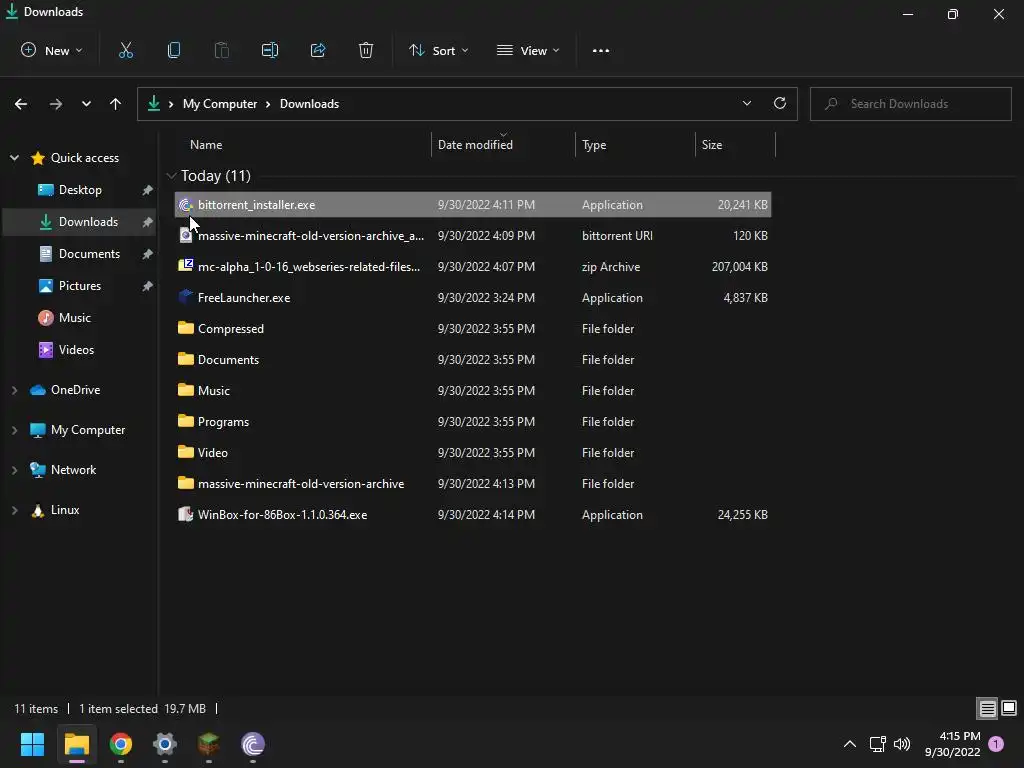
Task: Go up one folder level arrow
Action: coord(116,104)
